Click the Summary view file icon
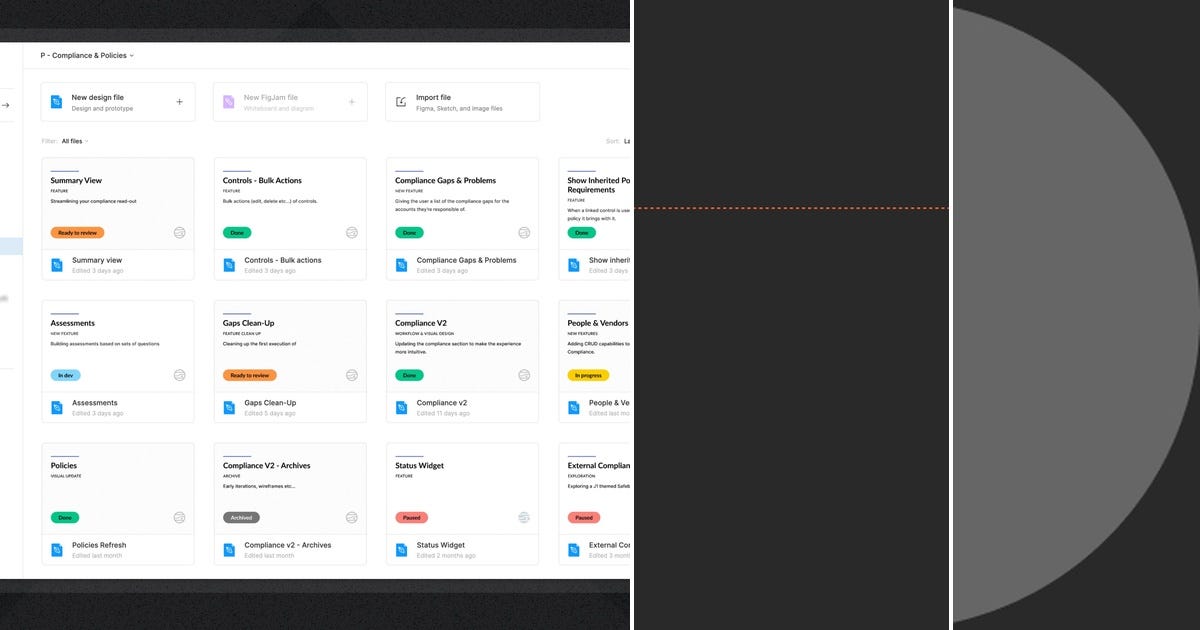This screenshot has height=630, width=1200. [57, 264]
